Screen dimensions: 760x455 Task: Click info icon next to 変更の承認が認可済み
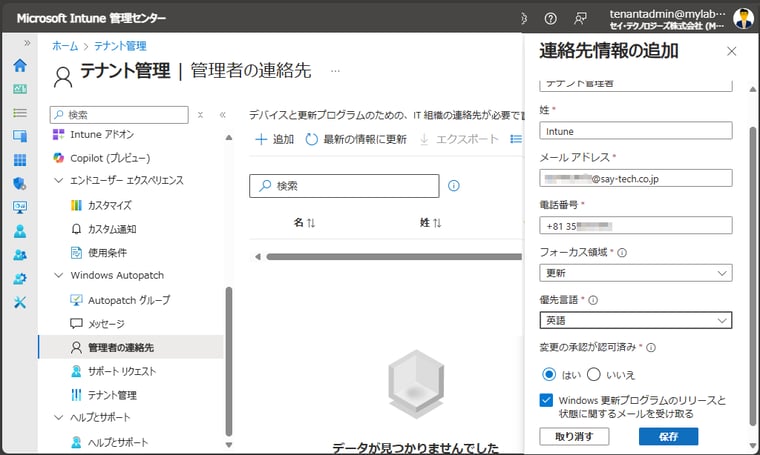click(651, 347)
